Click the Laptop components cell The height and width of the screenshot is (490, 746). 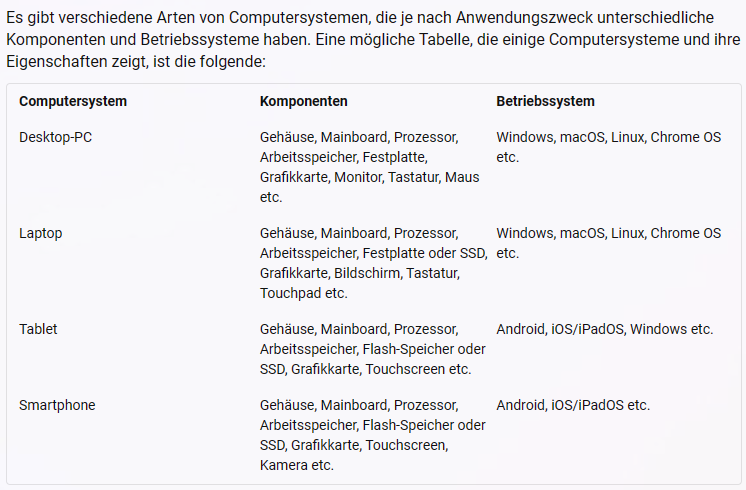click(373, 263)
